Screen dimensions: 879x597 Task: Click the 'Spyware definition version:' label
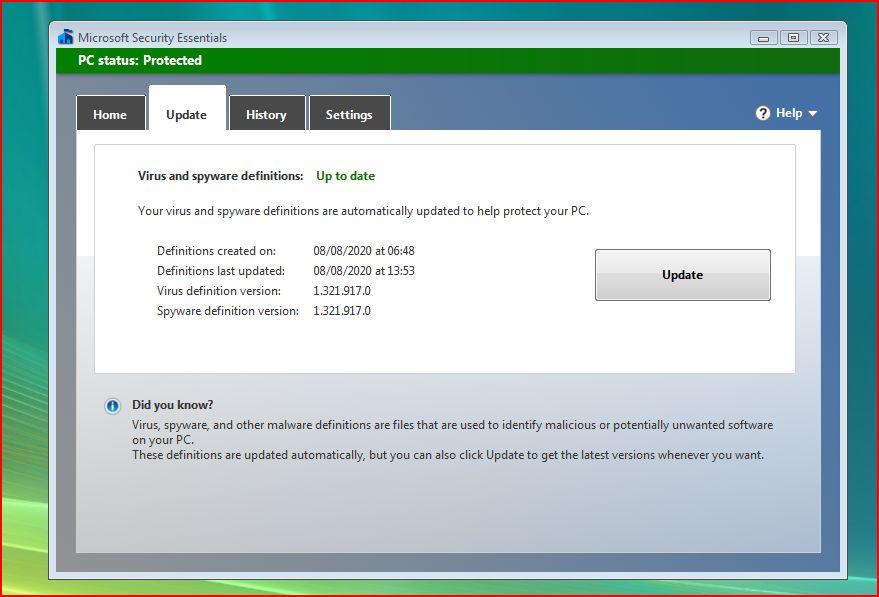[228, 311]
